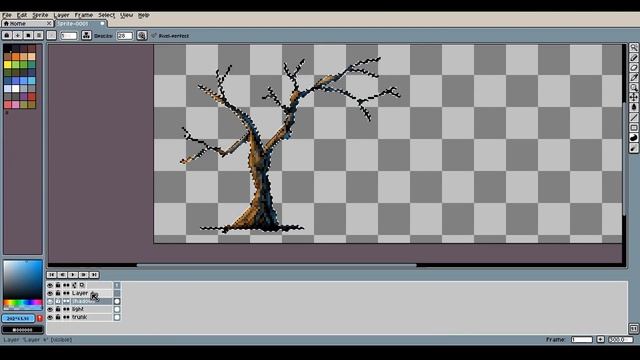
Task: Lock the shadows layer
Action: (58, 301)
